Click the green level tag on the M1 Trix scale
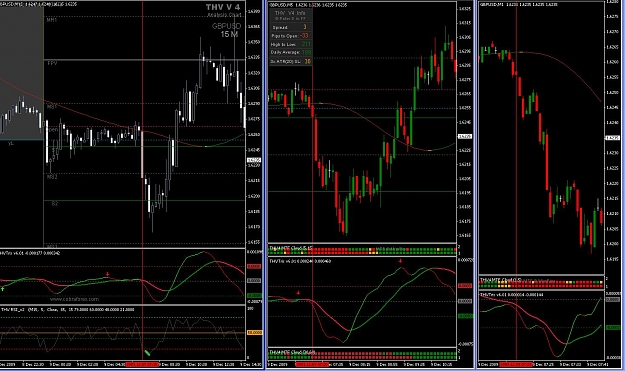Screen dimensions: 625x371 click(x=613, y=327)
